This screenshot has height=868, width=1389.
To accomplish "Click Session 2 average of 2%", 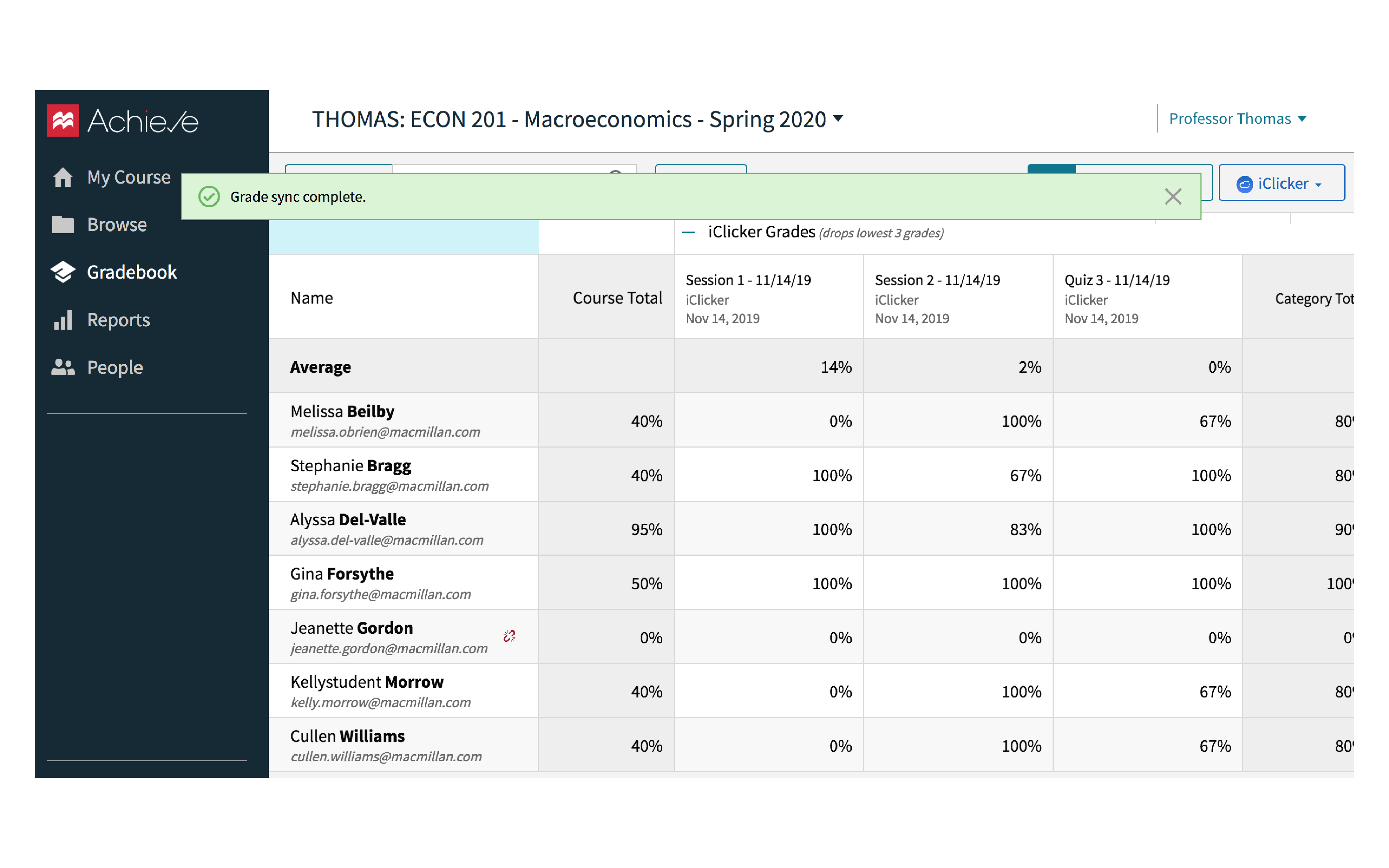I will (x=1030, y=367).
